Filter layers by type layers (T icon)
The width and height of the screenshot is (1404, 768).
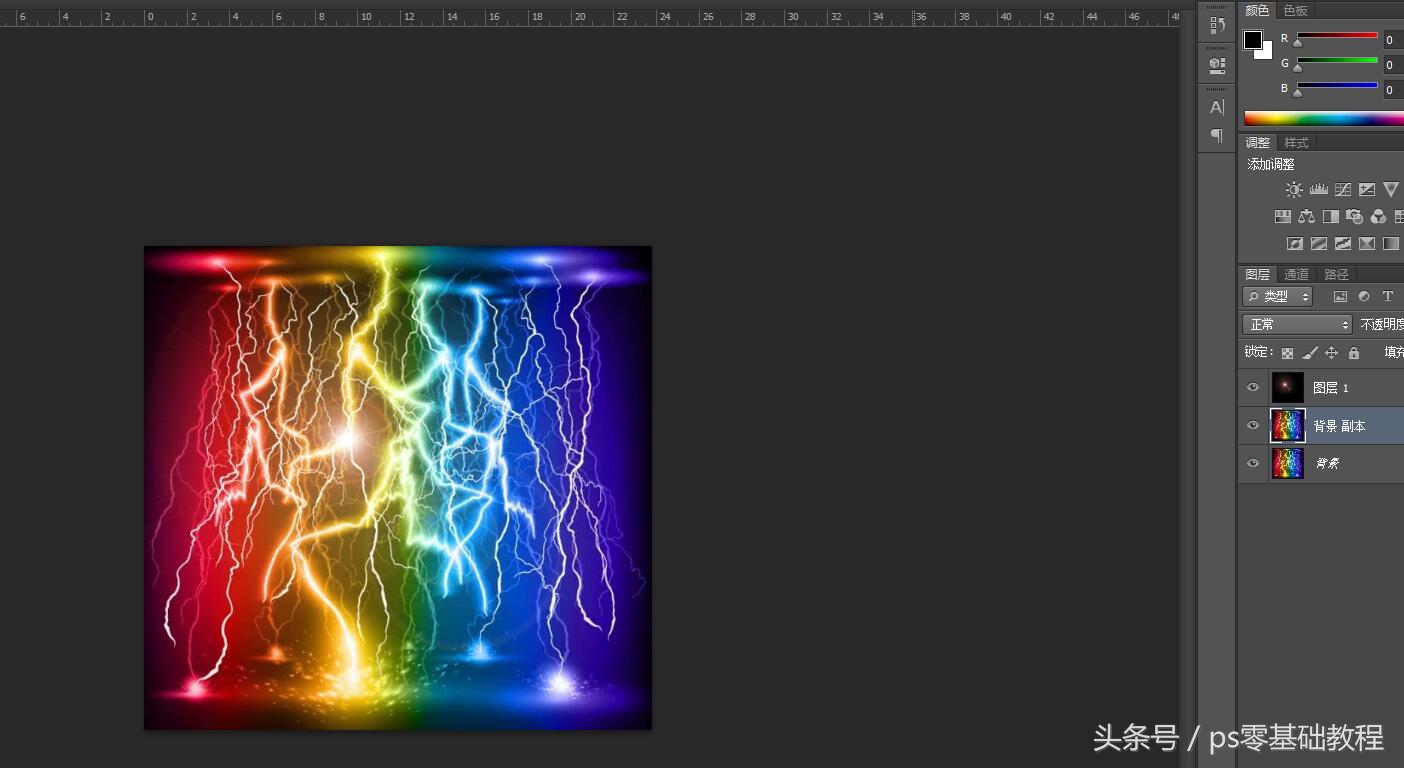point(1387,297)
